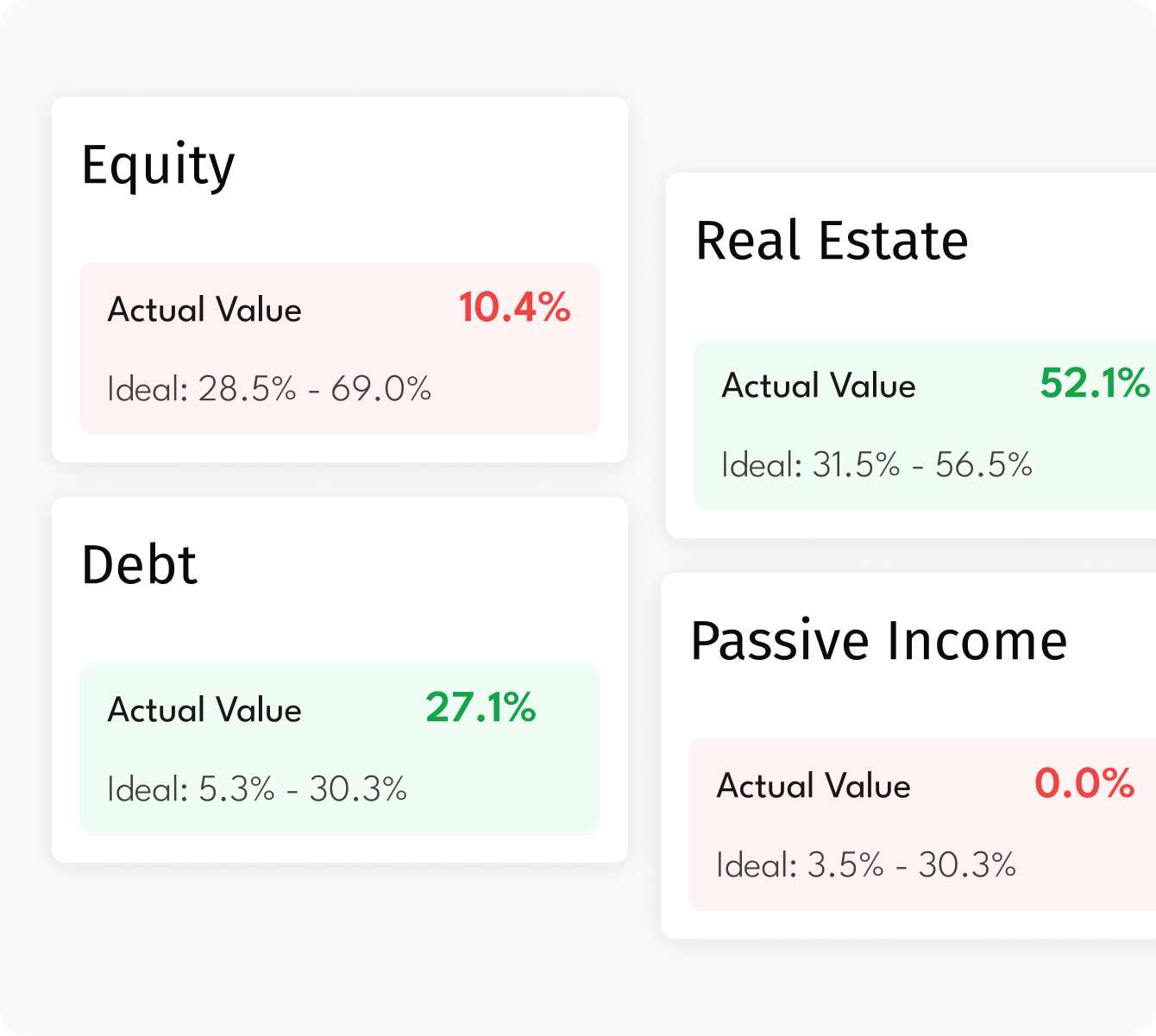The height and width of the screenshot is (1036, 1156).
Task: Click the Actual Value label under Debt
Action: tap(204, 709)
